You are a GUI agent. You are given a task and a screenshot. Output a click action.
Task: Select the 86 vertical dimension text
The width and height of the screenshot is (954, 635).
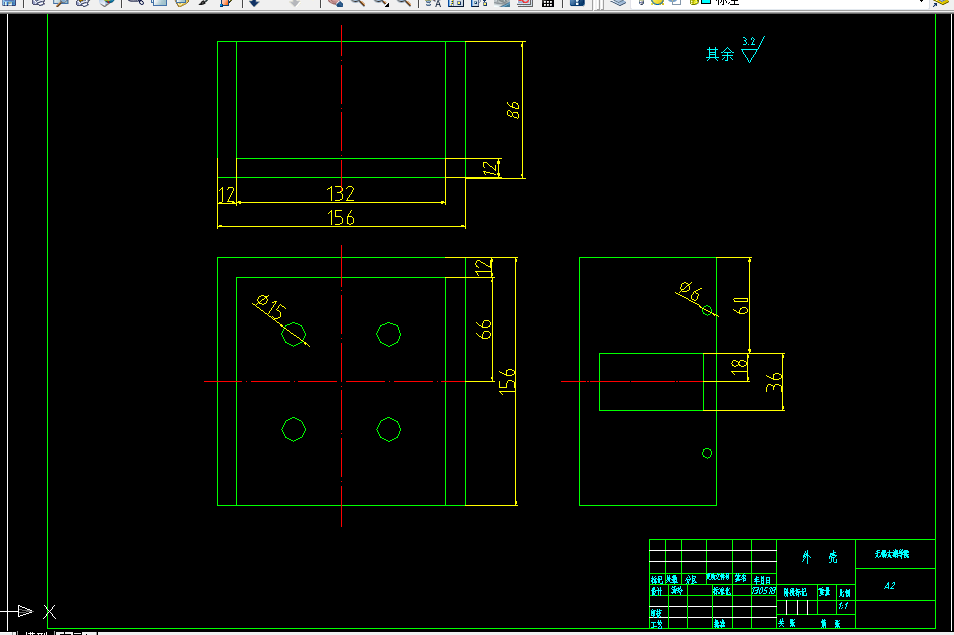[513, 109]
